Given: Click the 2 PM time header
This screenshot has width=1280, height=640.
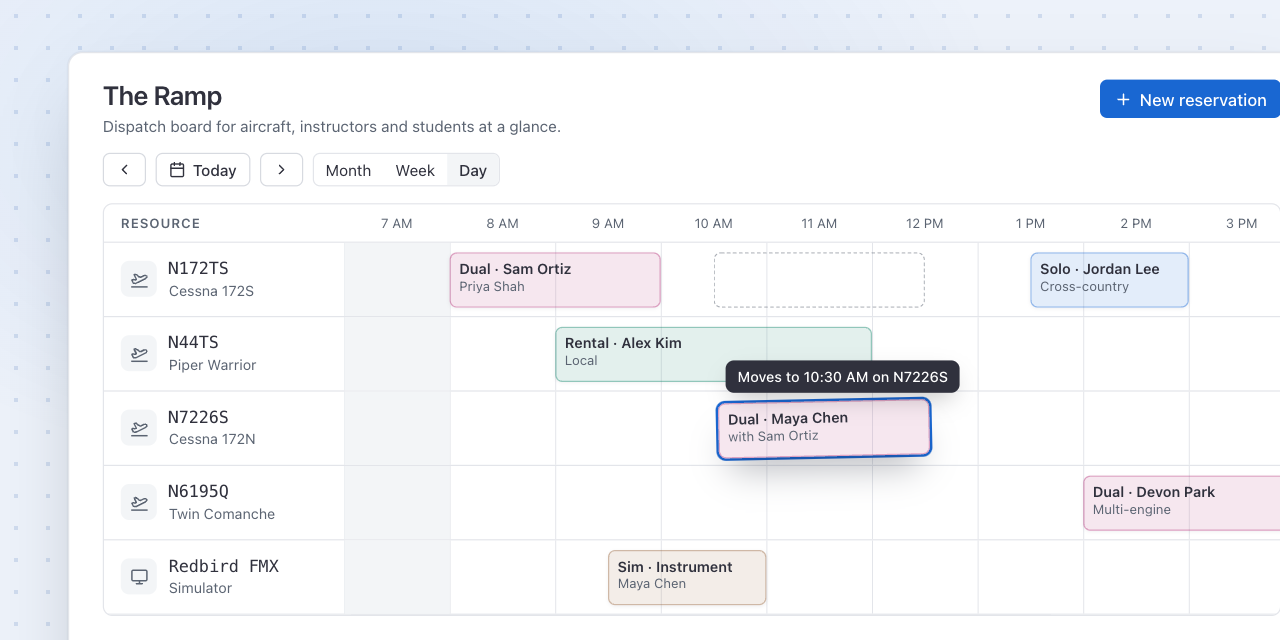Looking at the screenshot, I should pos(1136,224).
